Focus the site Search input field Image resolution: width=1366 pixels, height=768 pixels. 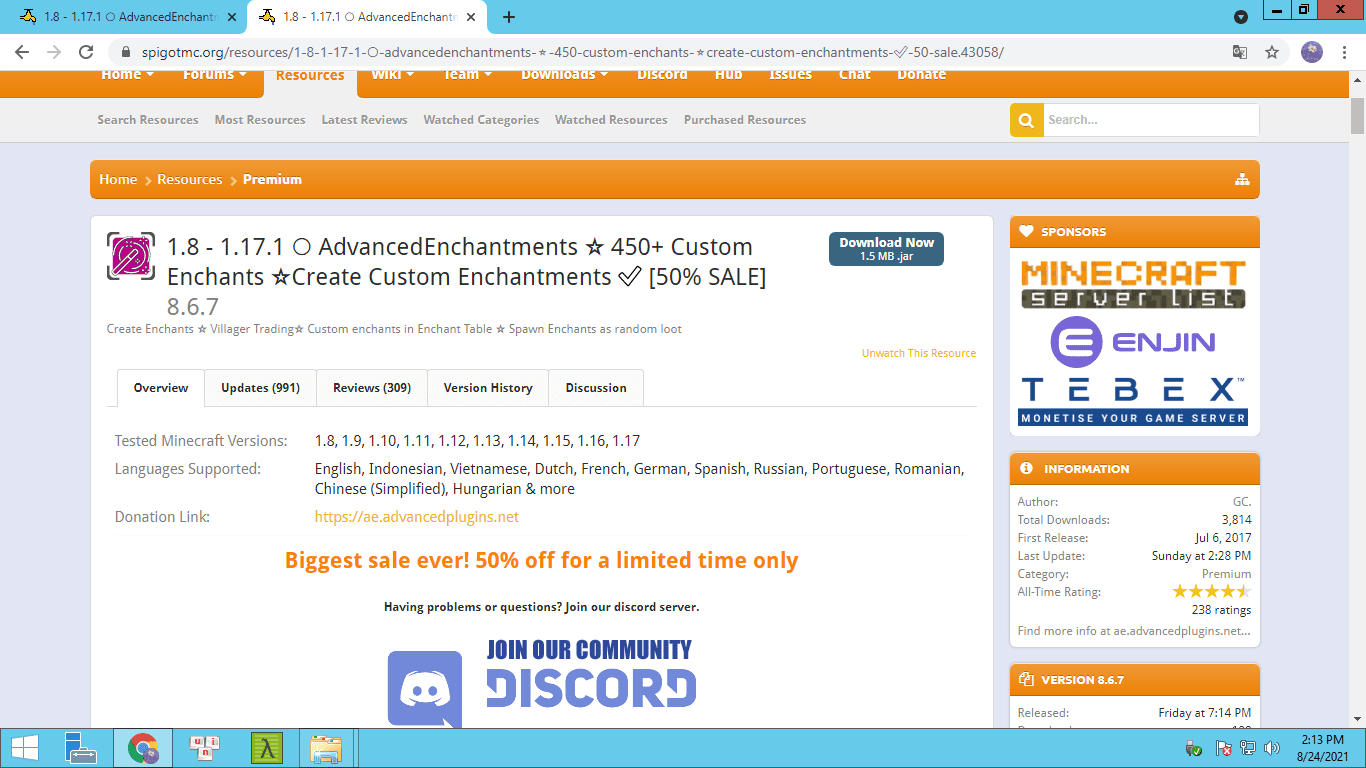click(x=1151, y=120)
